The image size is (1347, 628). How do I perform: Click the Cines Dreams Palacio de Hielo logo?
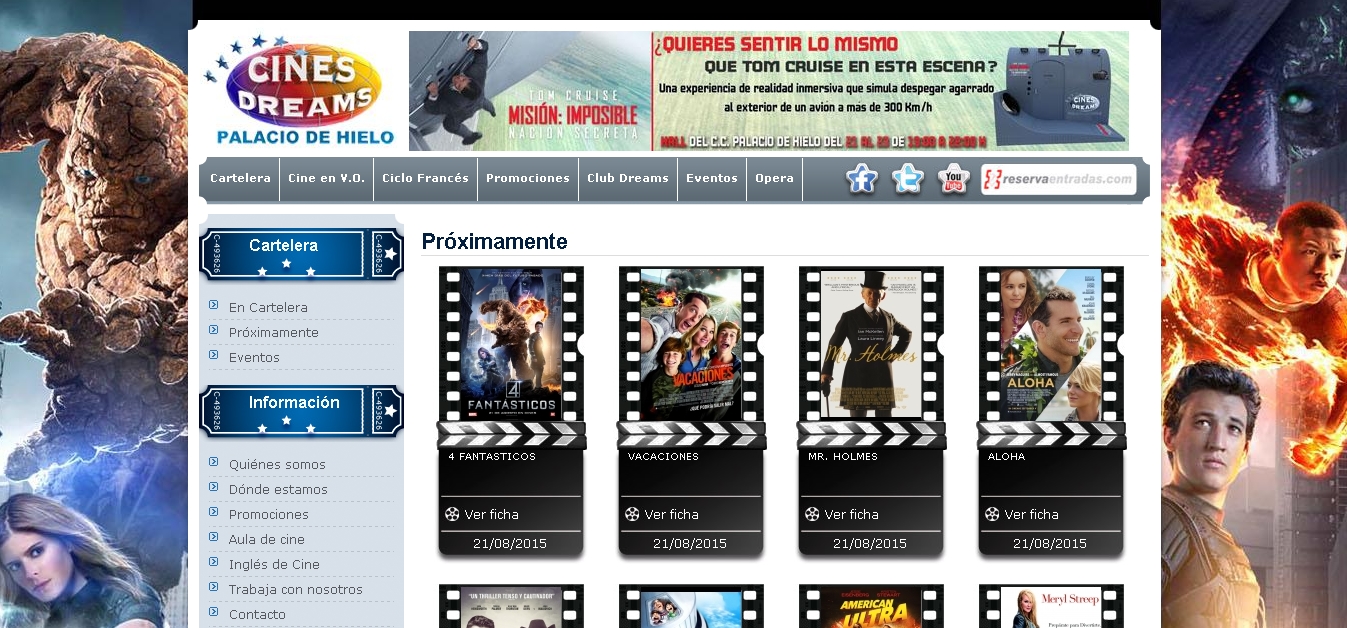click(301, 91)
